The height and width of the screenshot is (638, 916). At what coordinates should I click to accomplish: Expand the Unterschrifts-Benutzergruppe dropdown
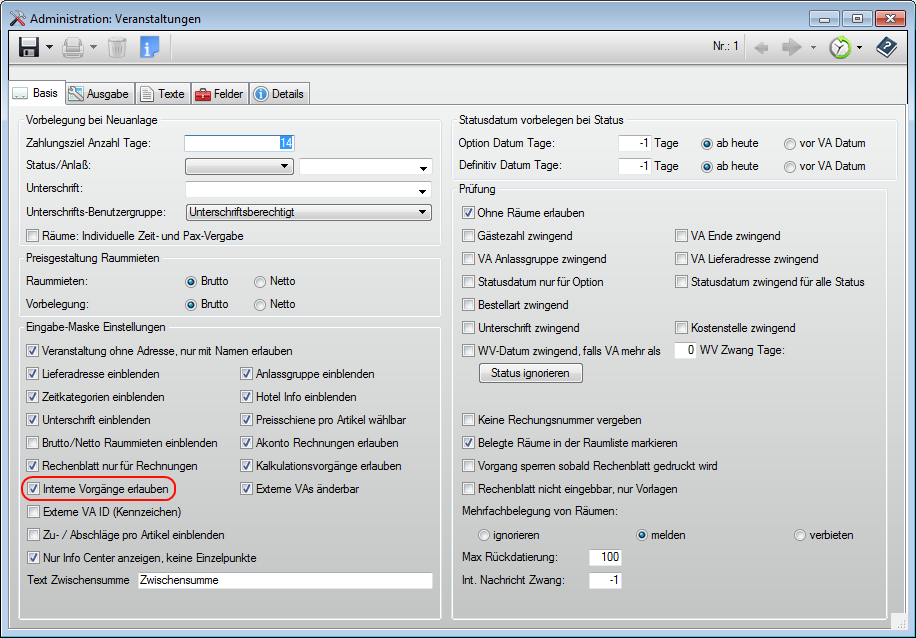(423, 212)
